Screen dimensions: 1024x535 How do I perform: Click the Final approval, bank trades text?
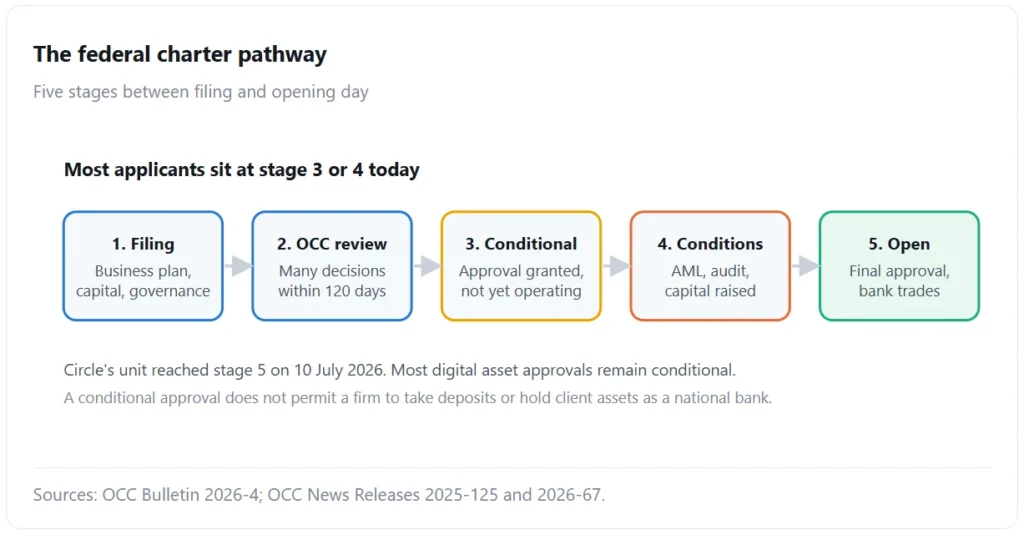coord(899,281)
